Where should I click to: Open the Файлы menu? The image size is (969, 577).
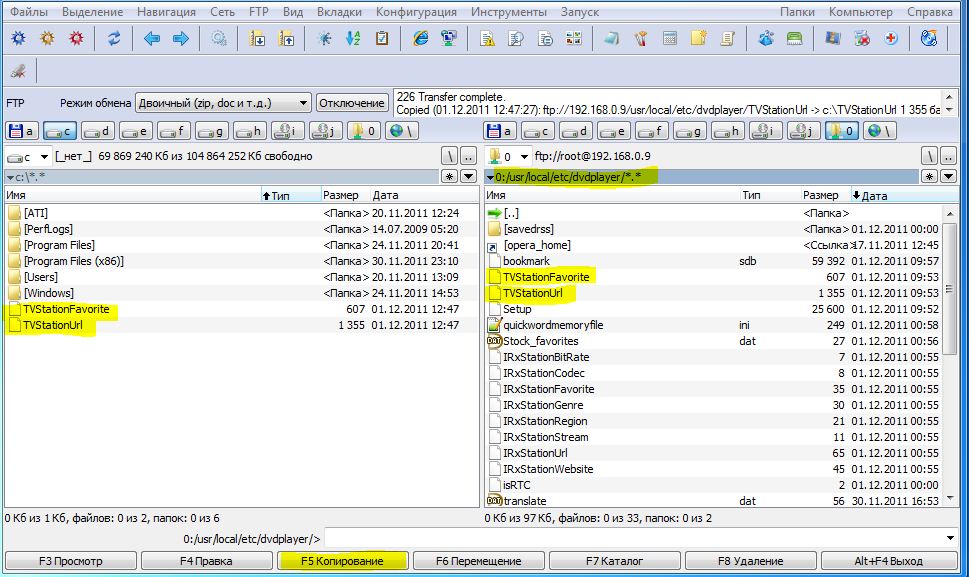[x=29, y=12]
